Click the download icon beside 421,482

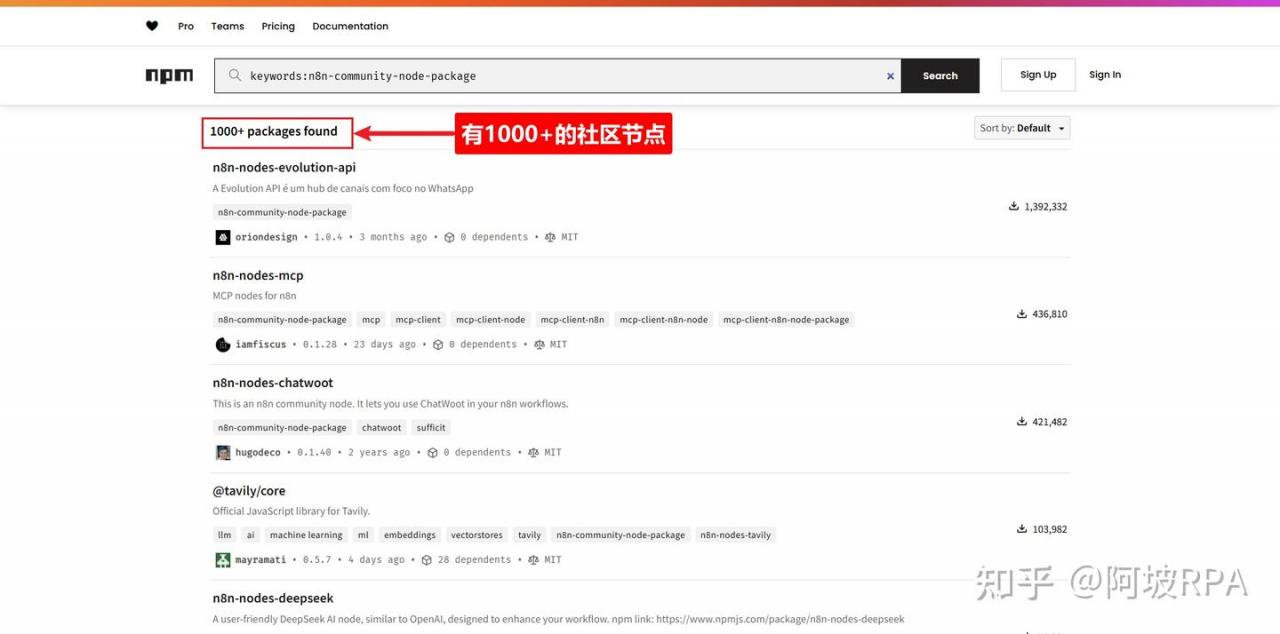(1022, 421)
